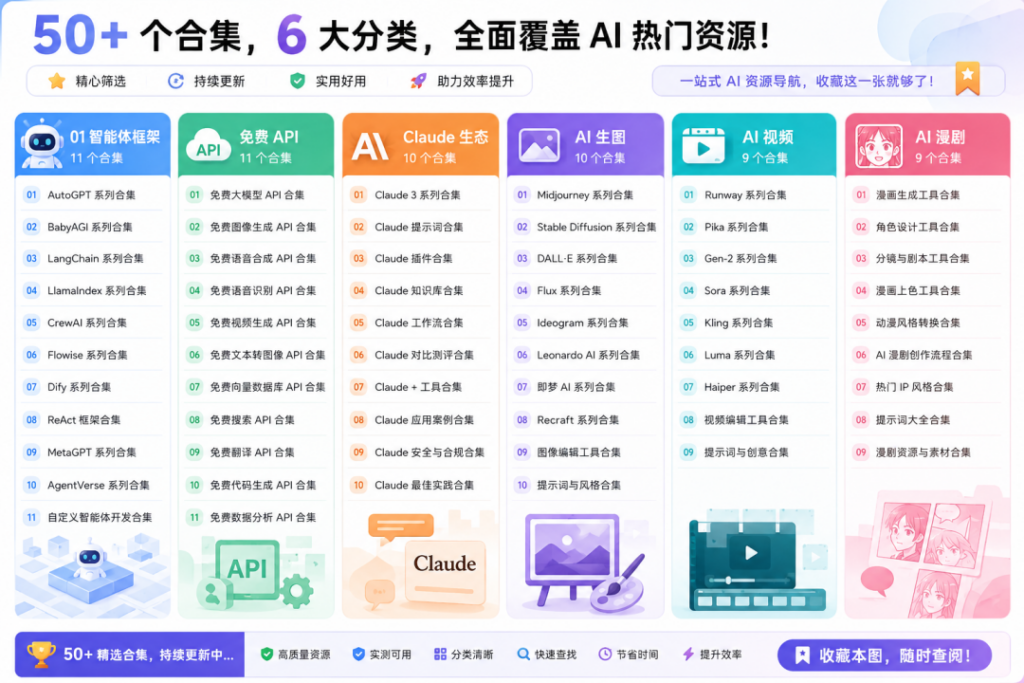The width and height of the screenshot is (1024, 683).
Task: Select Dify 系列合集 entry
Action: click(92, 387)
